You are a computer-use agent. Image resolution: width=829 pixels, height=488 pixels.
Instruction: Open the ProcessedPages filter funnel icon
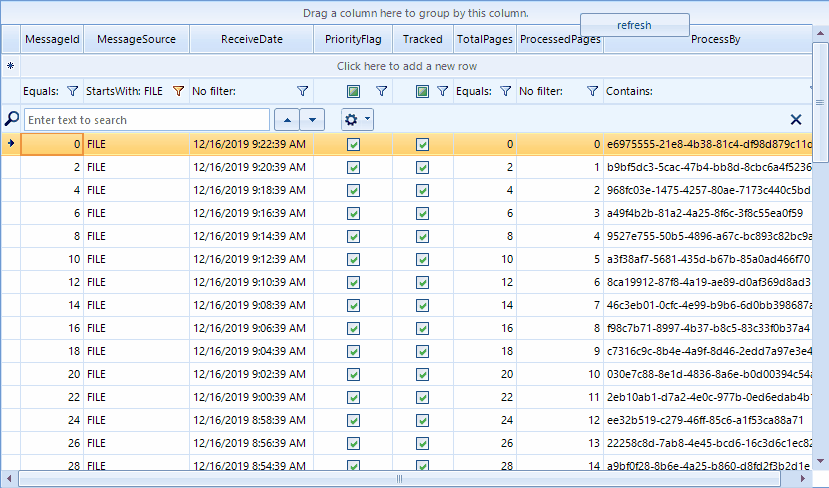point(593,91)
